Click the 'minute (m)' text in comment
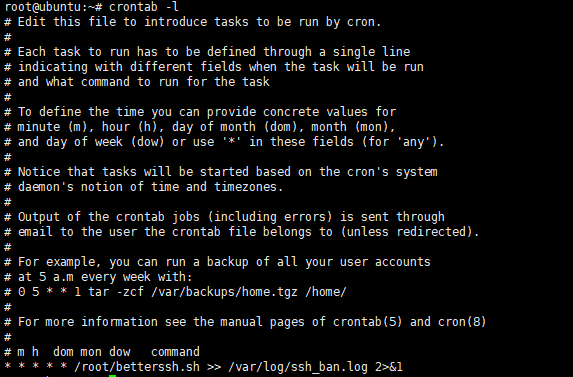The height and width of the screenshot is (377, 573). (50, 127)
